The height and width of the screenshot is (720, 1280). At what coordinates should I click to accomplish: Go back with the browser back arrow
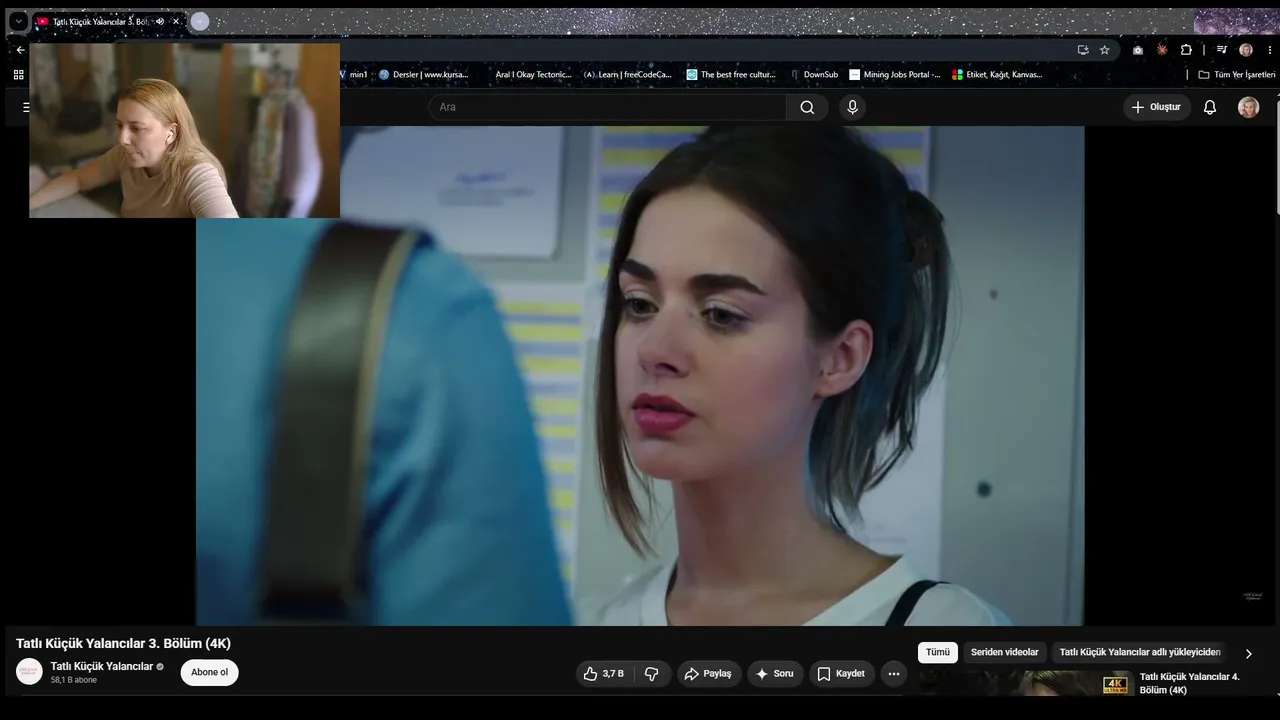(20, 50)
